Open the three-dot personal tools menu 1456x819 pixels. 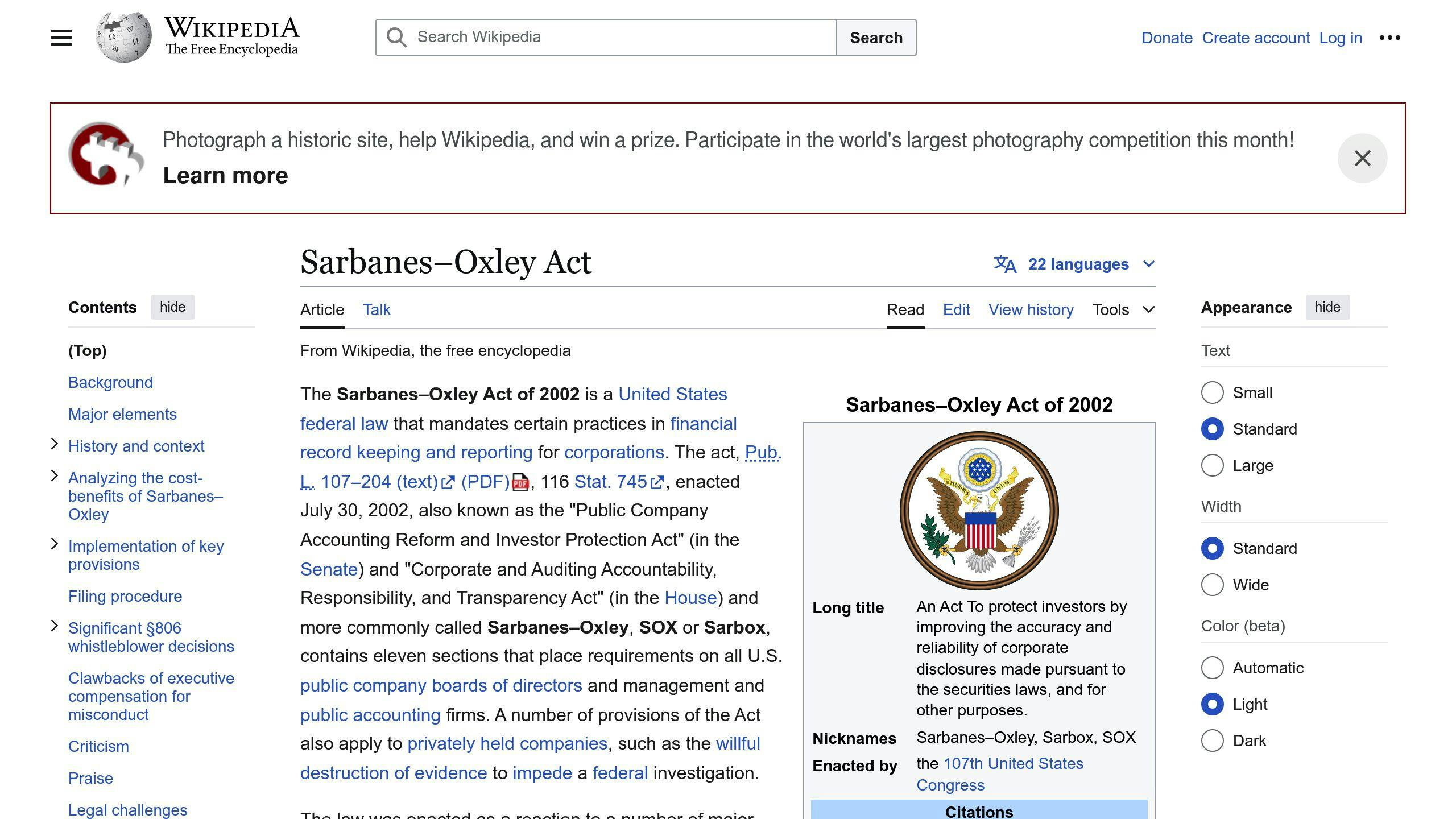(x=1389, y=38)
